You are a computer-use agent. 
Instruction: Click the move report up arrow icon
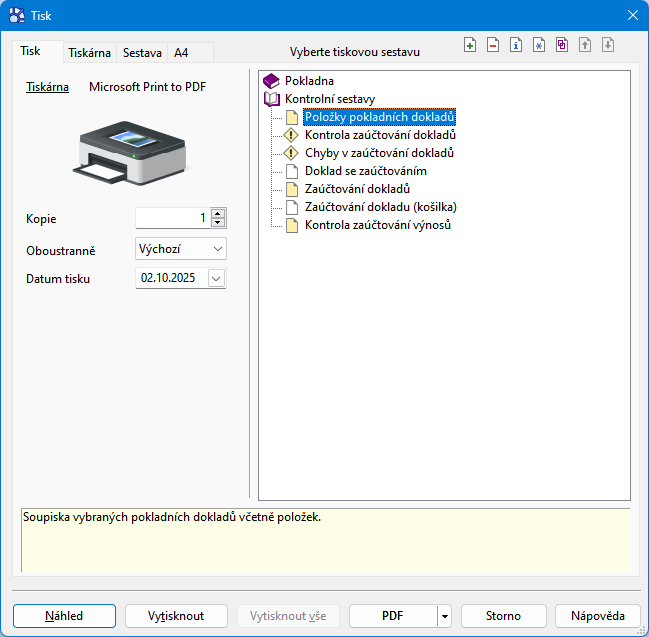[585, 45]
